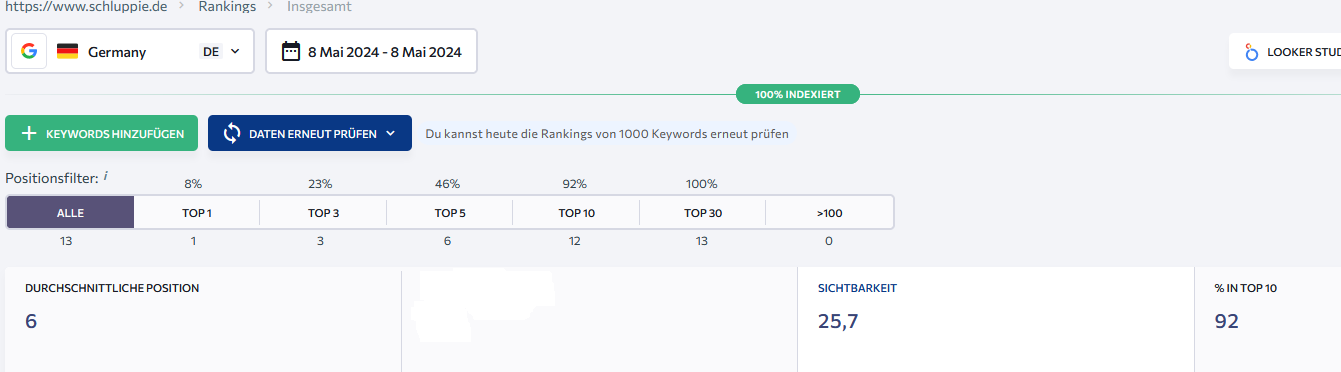Click the German flag icon
Viewport: 1341px width, 372px height.
67,52
